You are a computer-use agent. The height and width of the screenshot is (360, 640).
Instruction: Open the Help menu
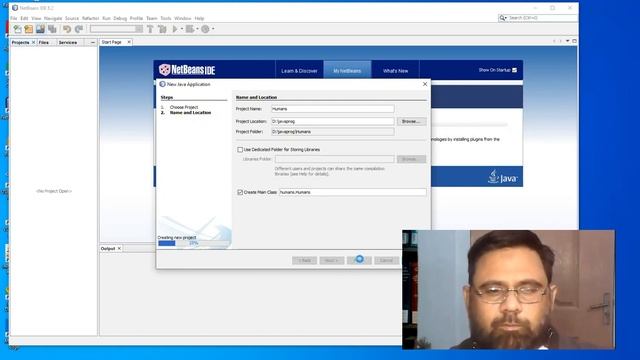[199, 18]
